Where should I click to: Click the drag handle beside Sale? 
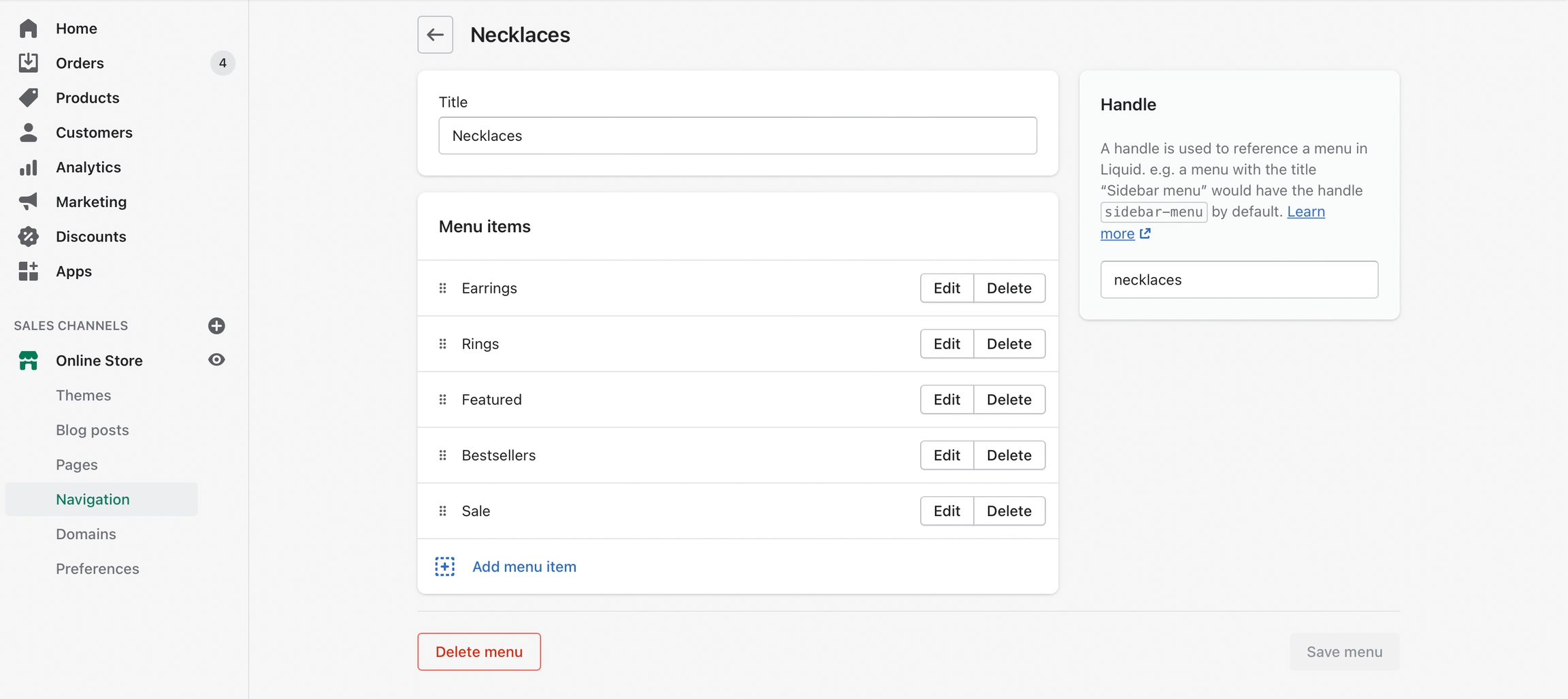(x=443, y=511)
